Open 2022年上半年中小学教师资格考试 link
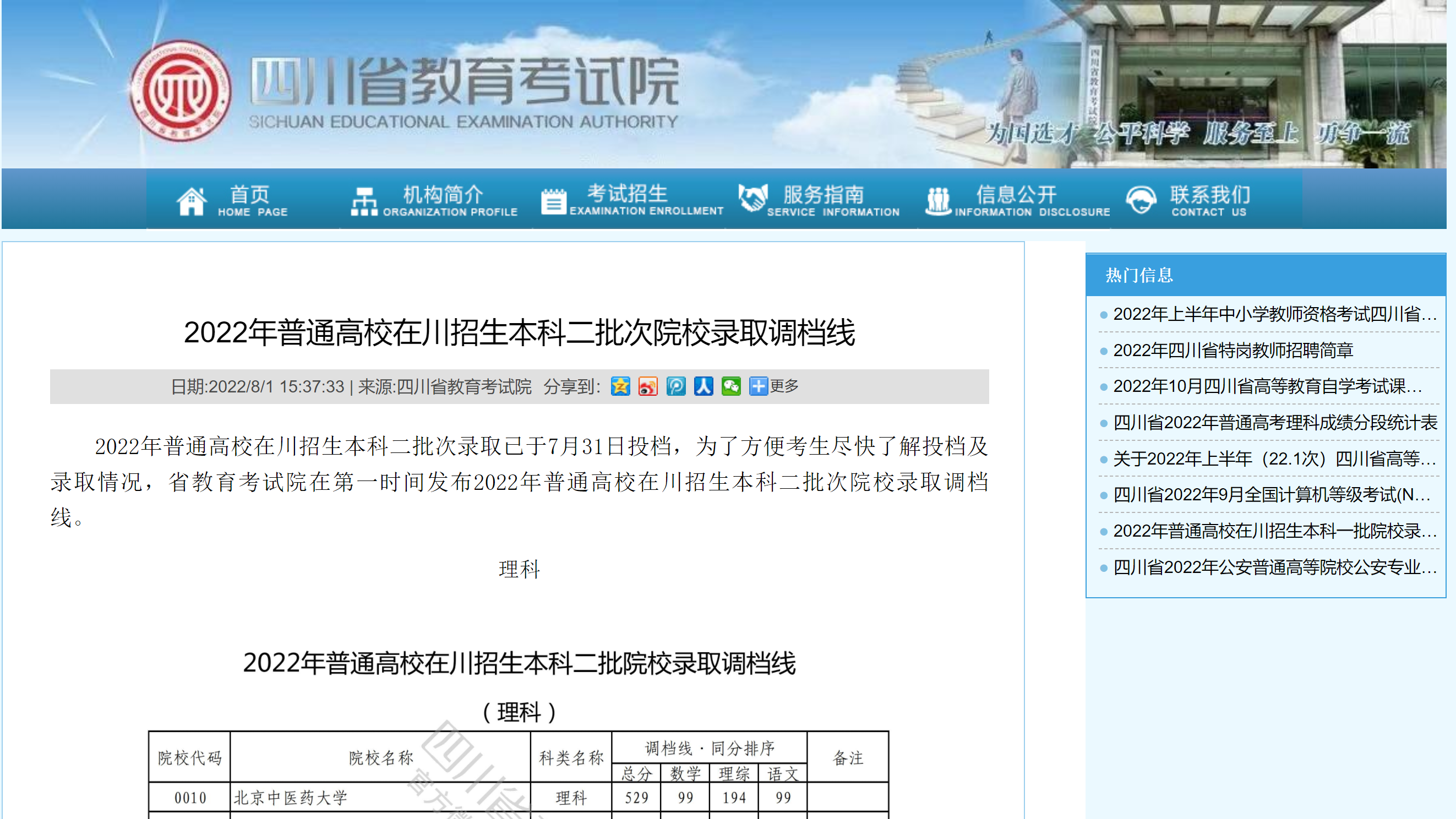 [1274, 314]
